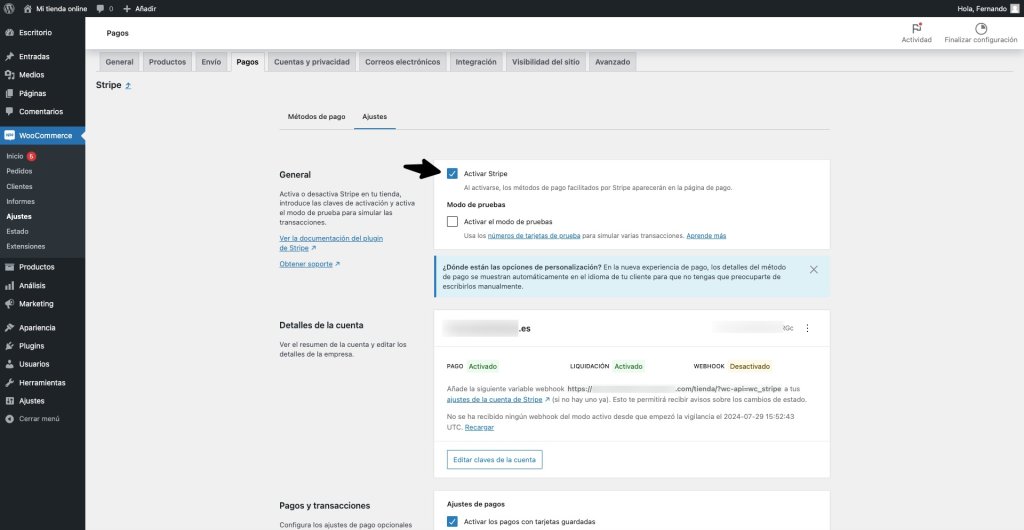Screen dimensions: 1024x530
Task: Open Medios icon in sidebar
Action: pyautogui.click(x=9, y=75)
